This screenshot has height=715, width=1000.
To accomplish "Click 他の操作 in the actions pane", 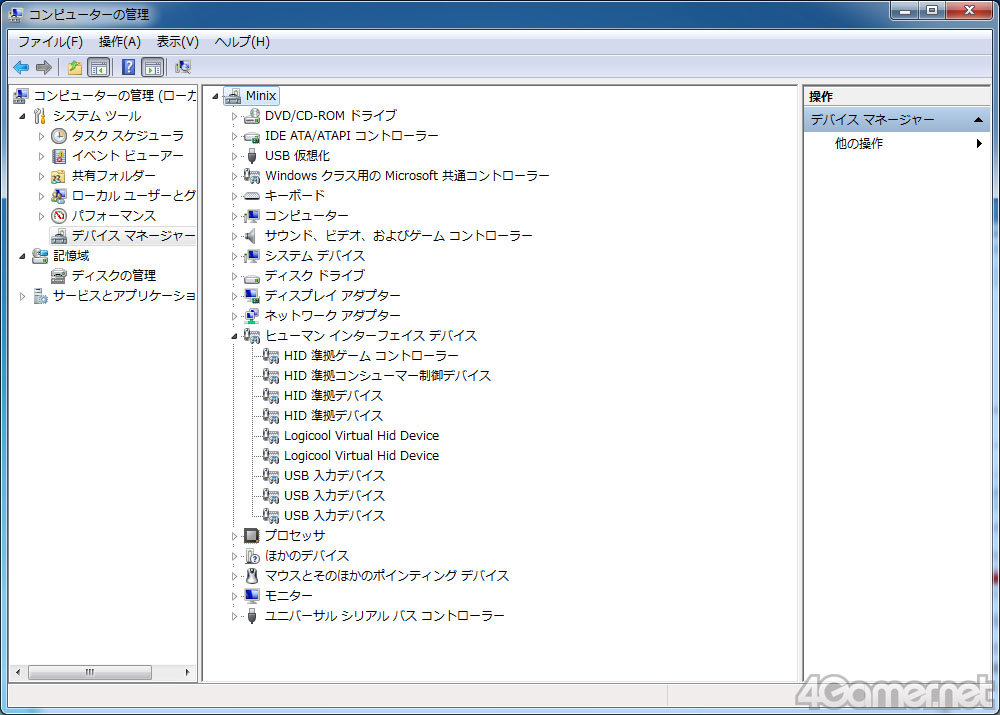I will tap(859, 144).
